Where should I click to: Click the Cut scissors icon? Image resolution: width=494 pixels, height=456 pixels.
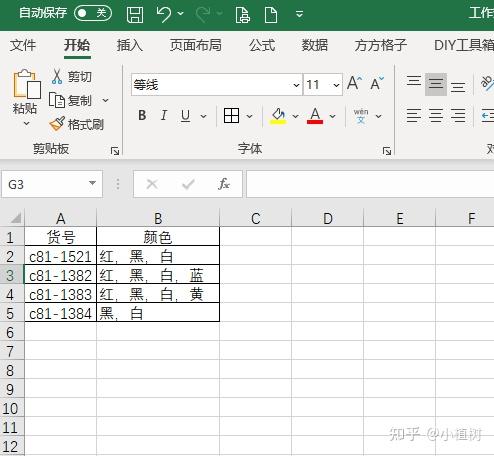tap(57, 76)
